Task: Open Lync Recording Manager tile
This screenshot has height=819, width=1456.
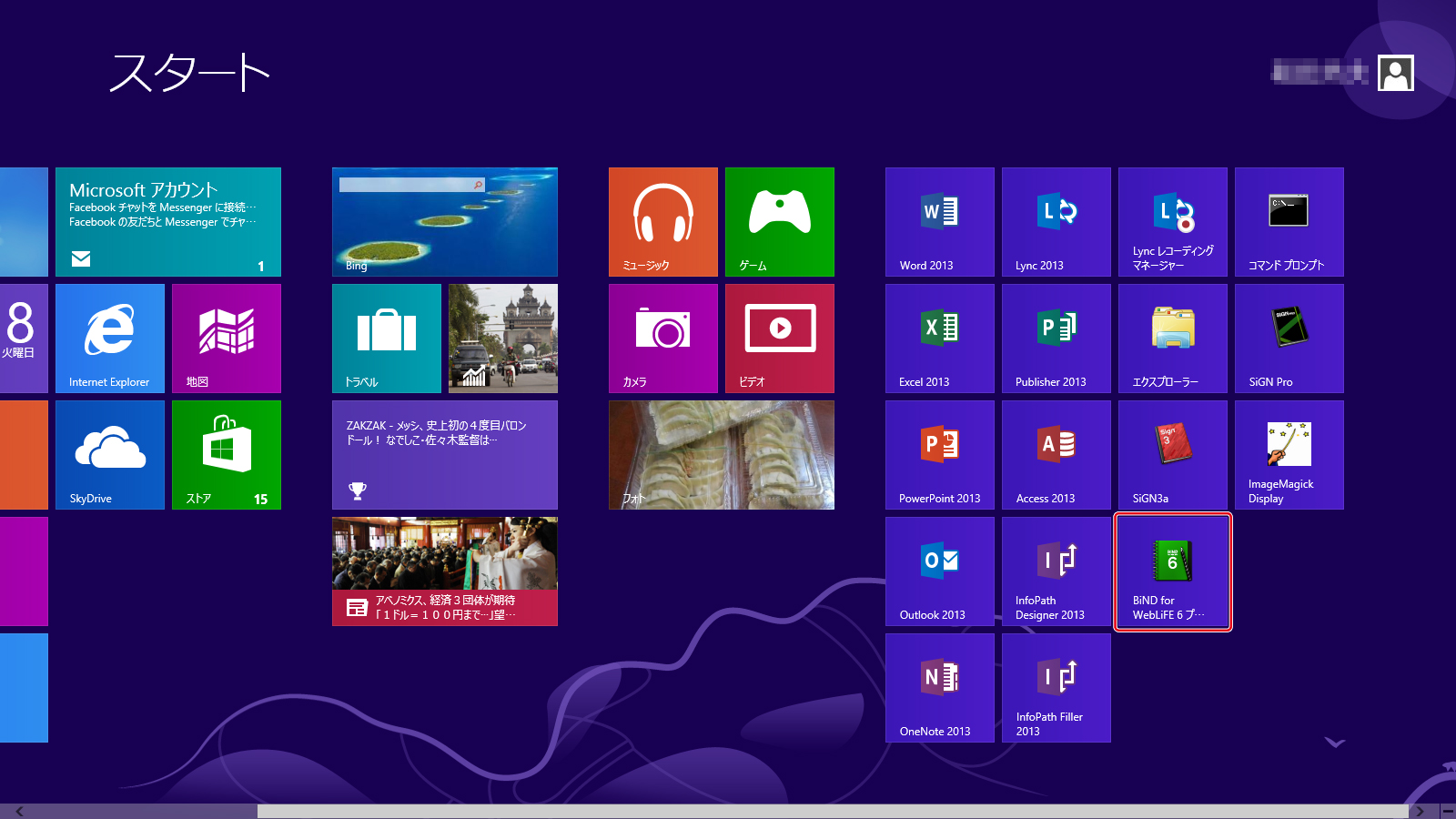Action: coord(1173,222)
